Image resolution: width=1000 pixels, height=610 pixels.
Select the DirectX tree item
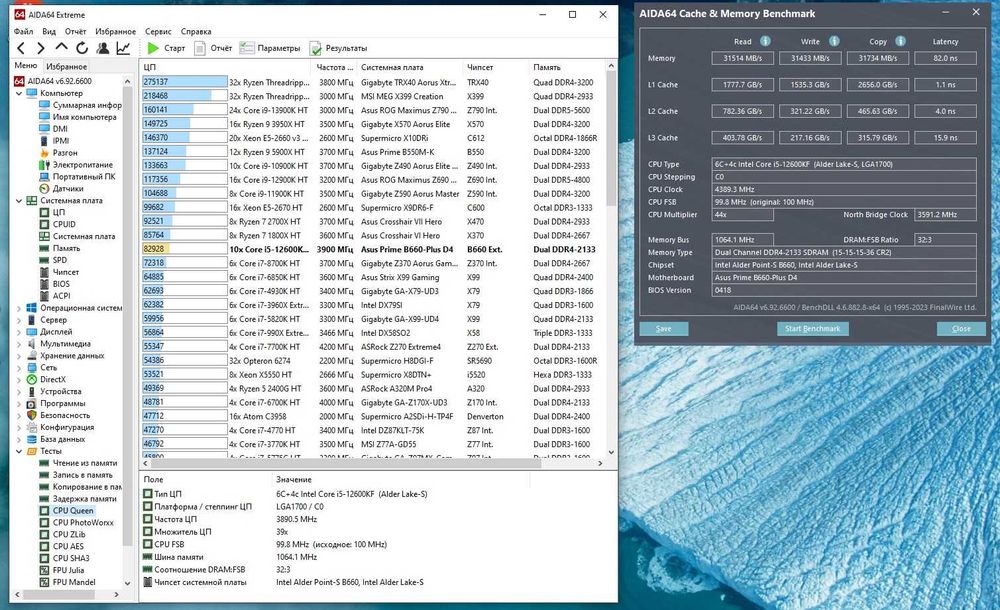pyautogui.click(x=47, y=380)
